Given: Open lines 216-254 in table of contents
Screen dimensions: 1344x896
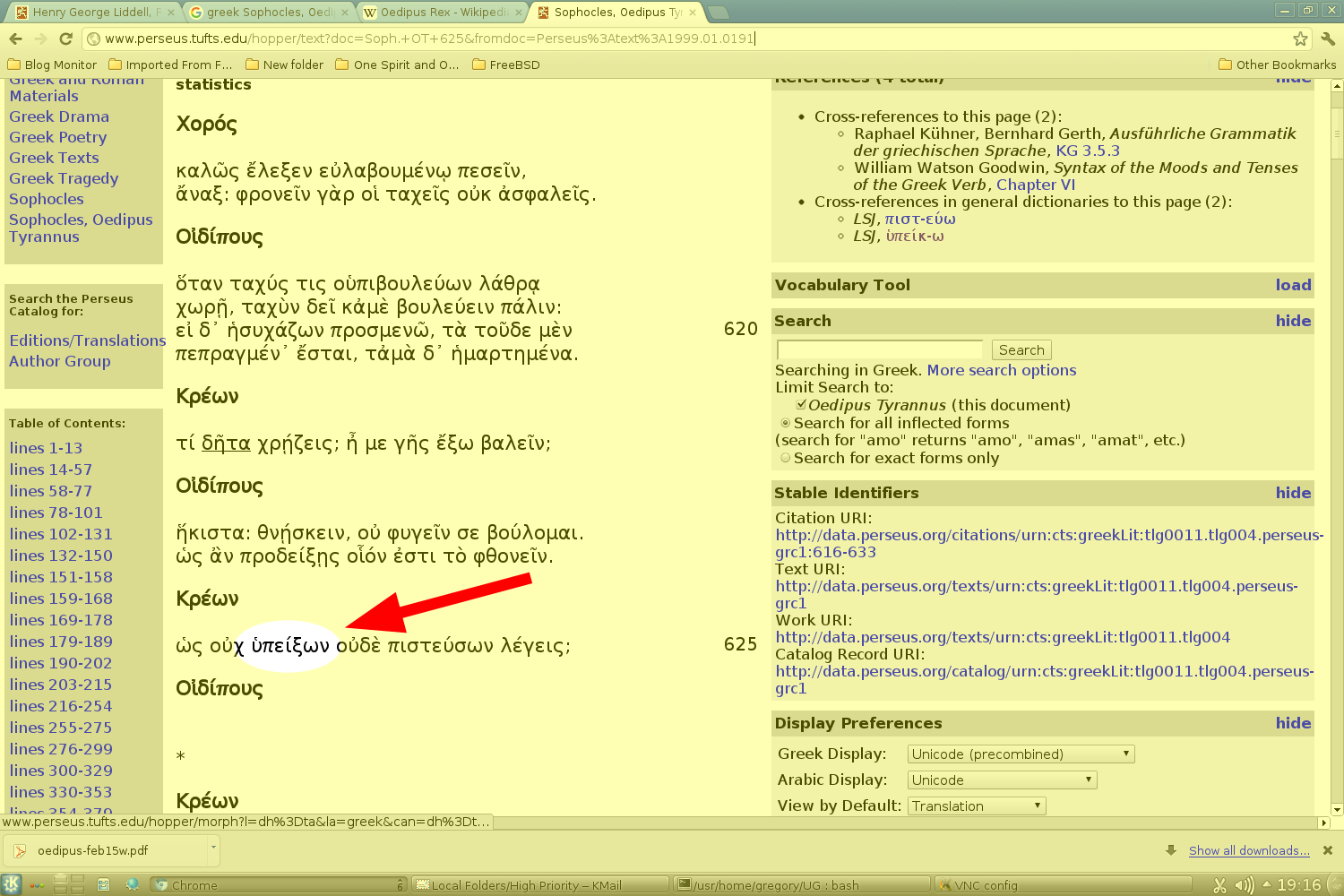Looking at the screenshot, I should [61, 706].
